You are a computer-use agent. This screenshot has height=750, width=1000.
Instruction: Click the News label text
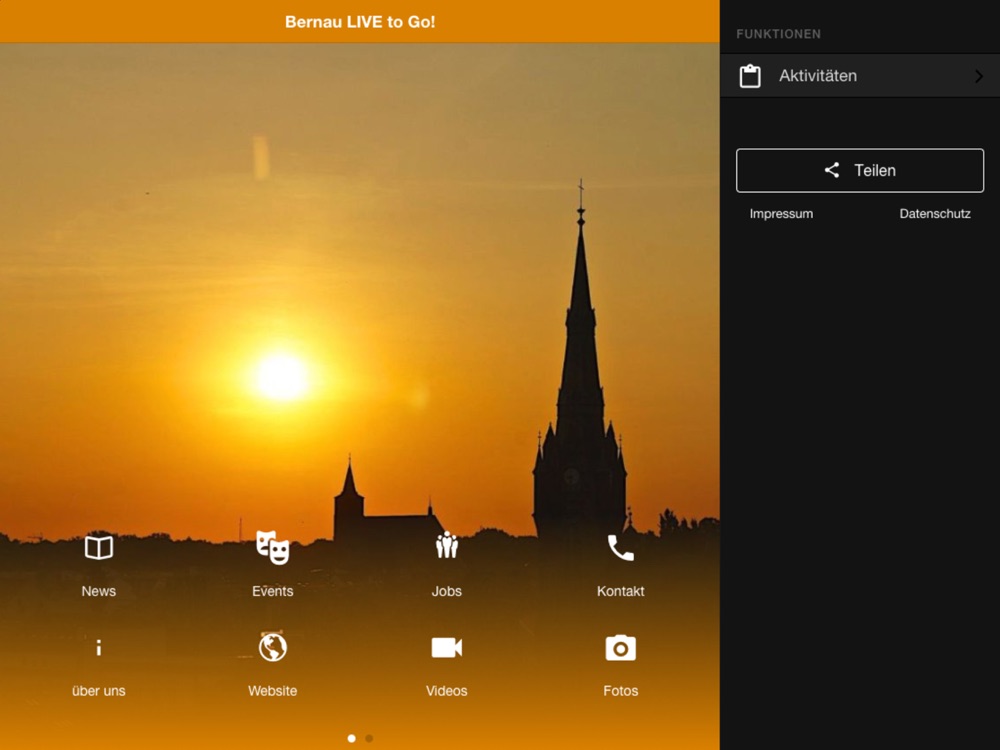(x=99, y=591)
